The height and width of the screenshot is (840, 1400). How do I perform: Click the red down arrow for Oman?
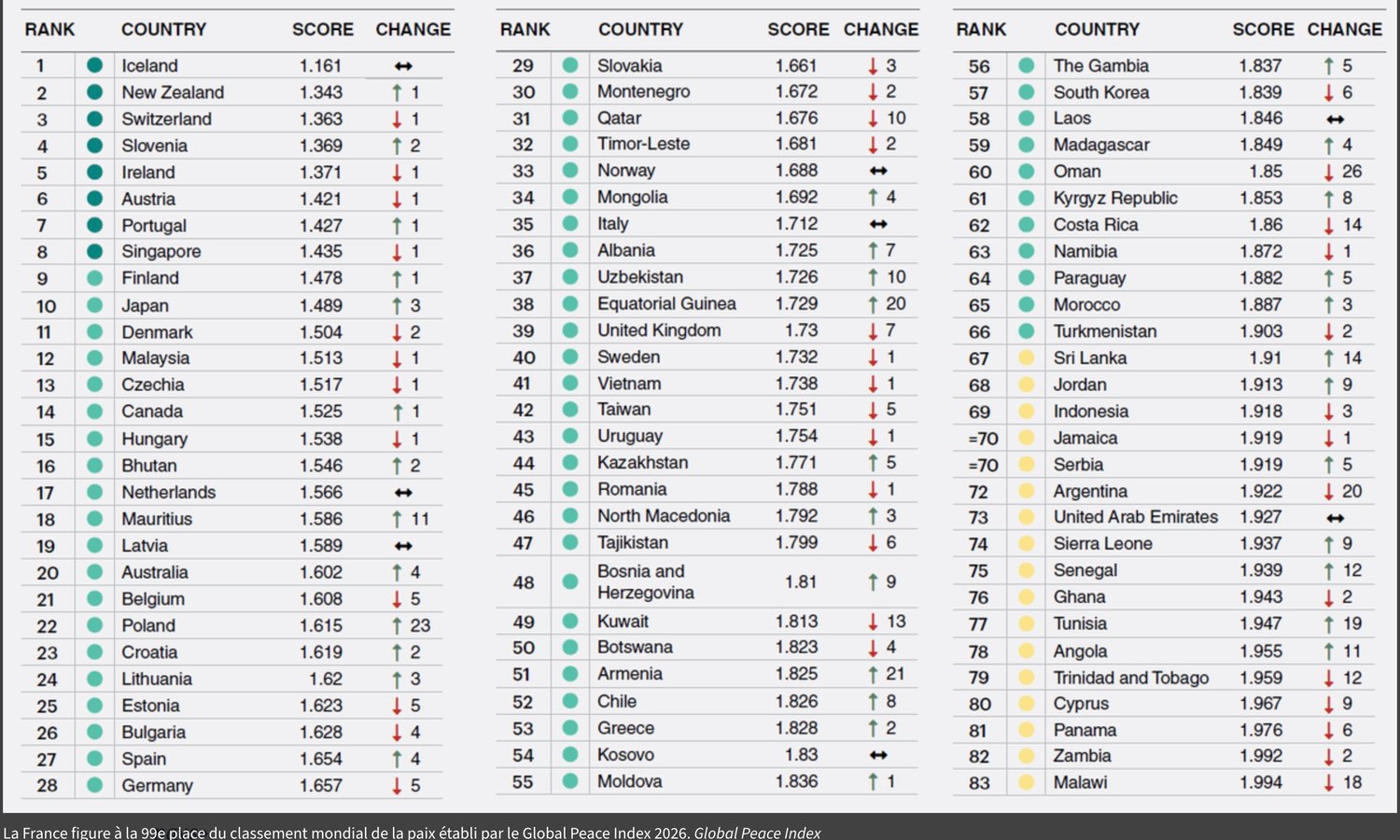coord(1328,172)
